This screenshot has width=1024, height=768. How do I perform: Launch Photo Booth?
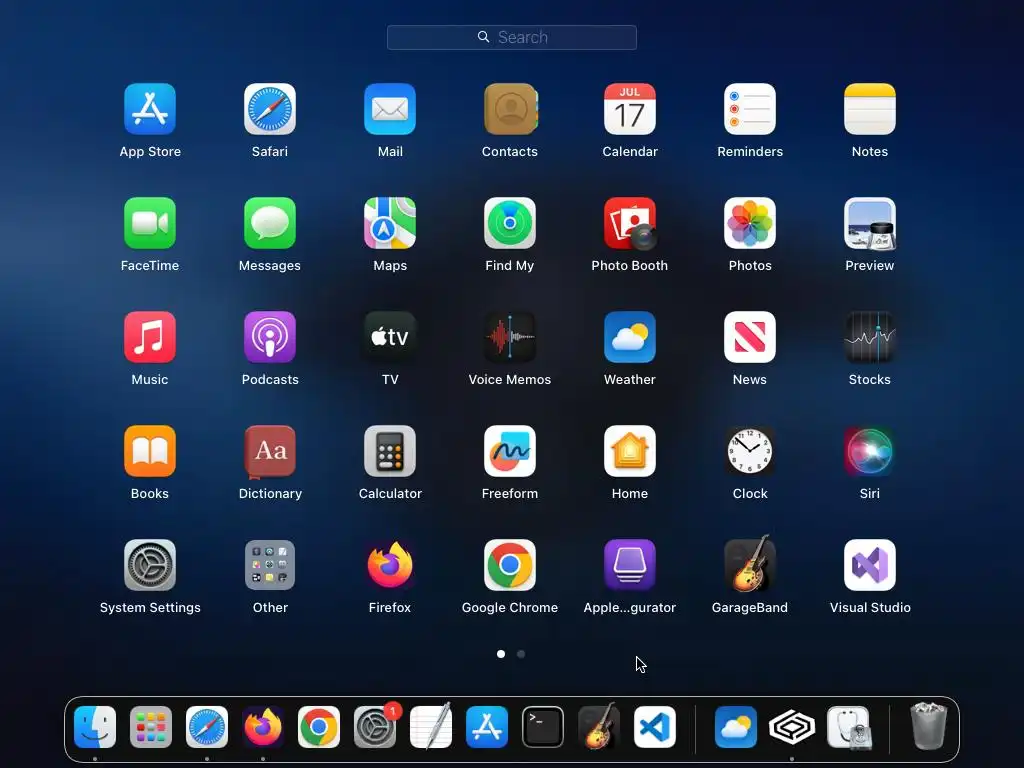pos(630,223)
